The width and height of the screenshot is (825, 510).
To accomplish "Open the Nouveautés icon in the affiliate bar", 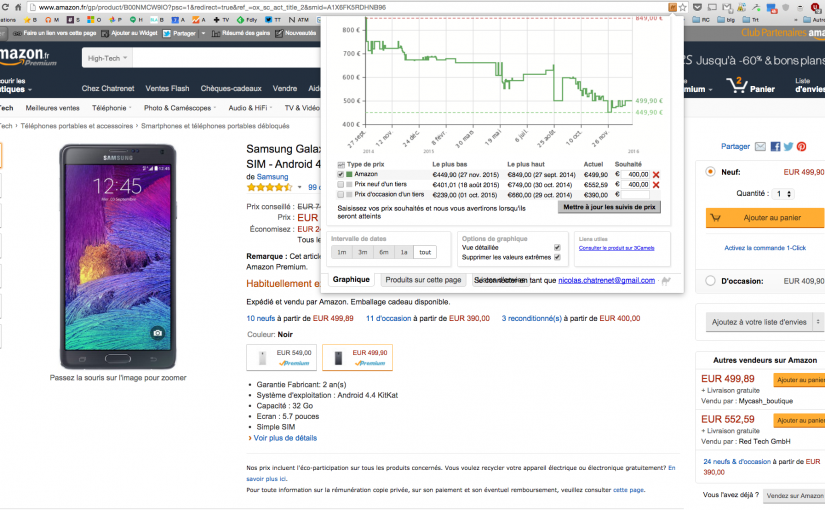I will pos(279,33).
